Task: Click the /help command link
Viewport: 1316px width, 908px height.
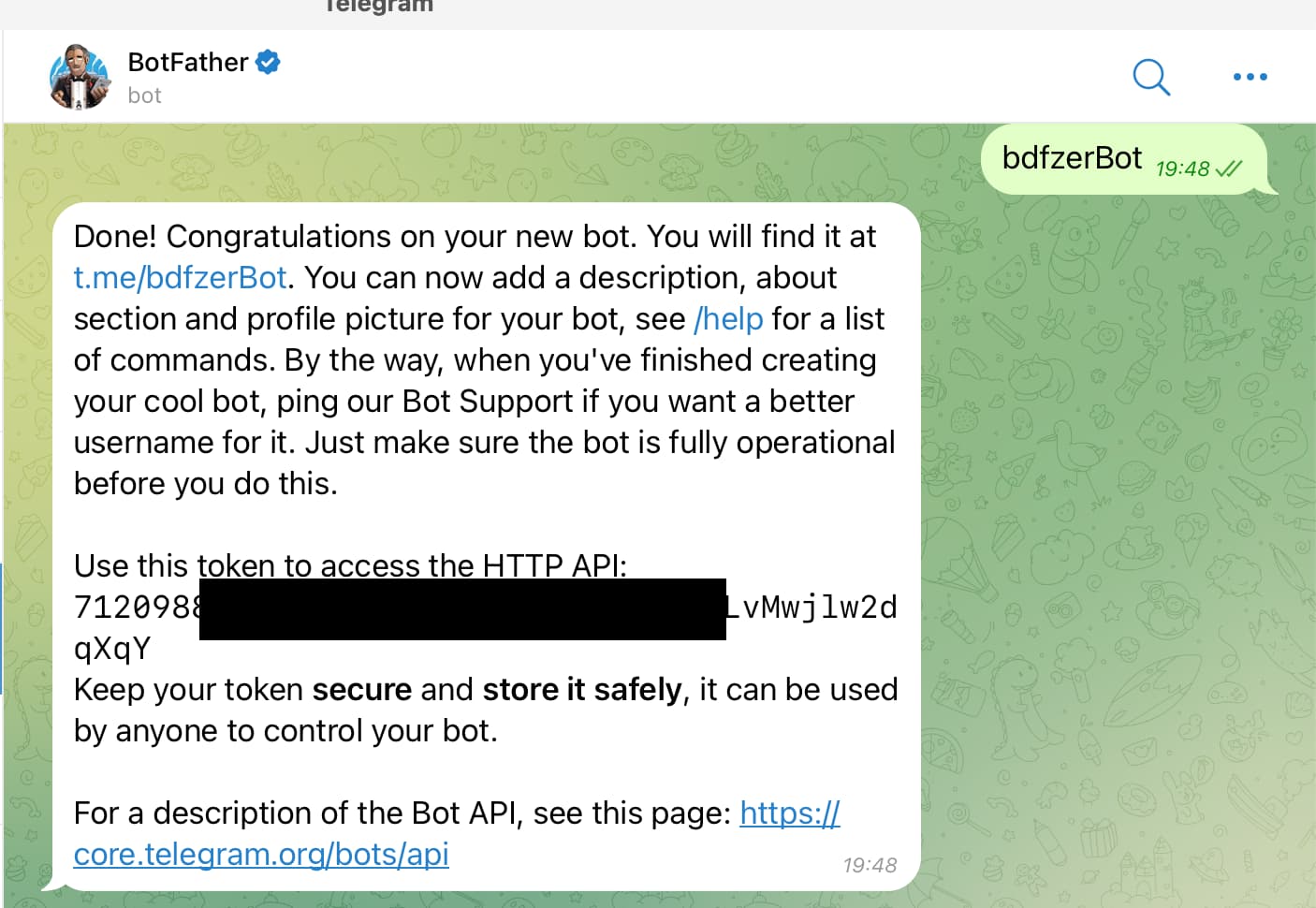Action: [728, 319]
